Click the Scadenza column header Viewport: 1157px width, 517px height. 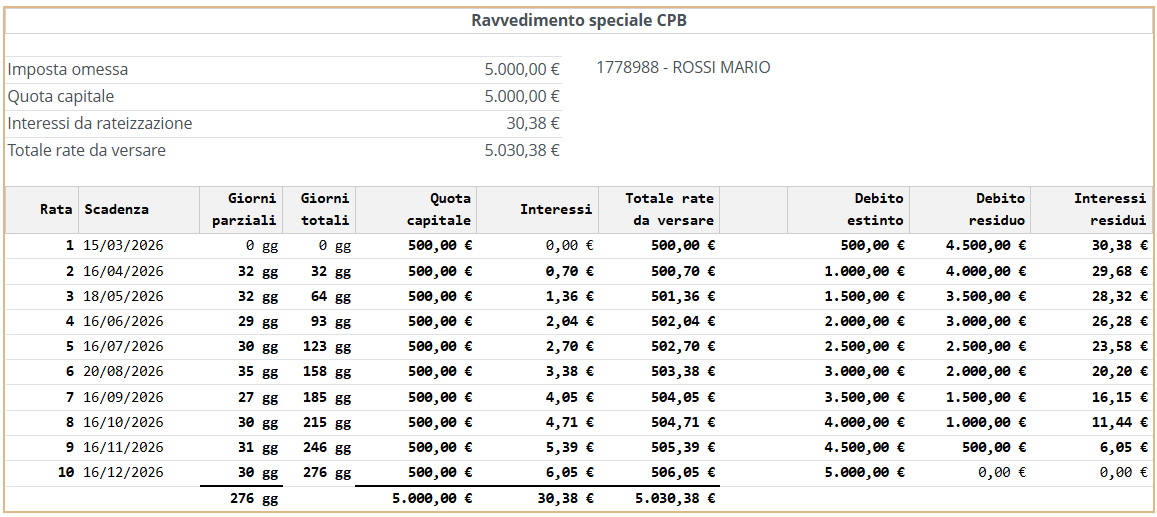[117, 209]
